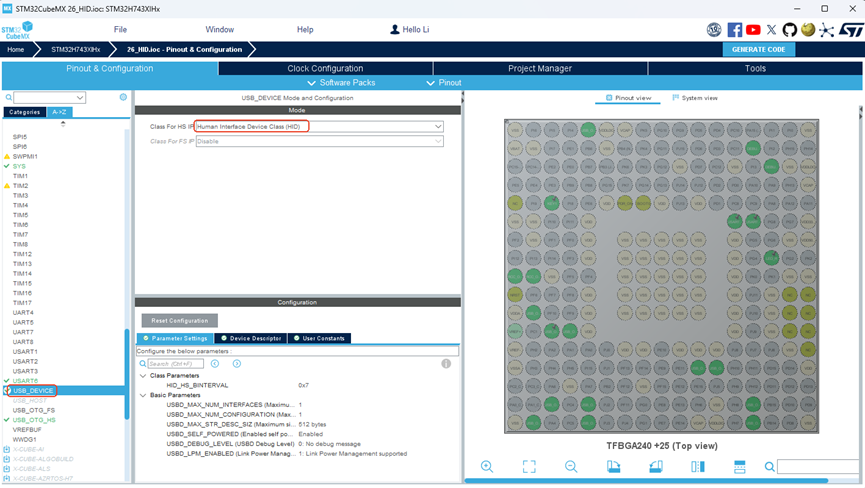This screenshot has width=865, height=488.
Task: Expand the Software Packs menu
Action: click(x=341, y=83)
